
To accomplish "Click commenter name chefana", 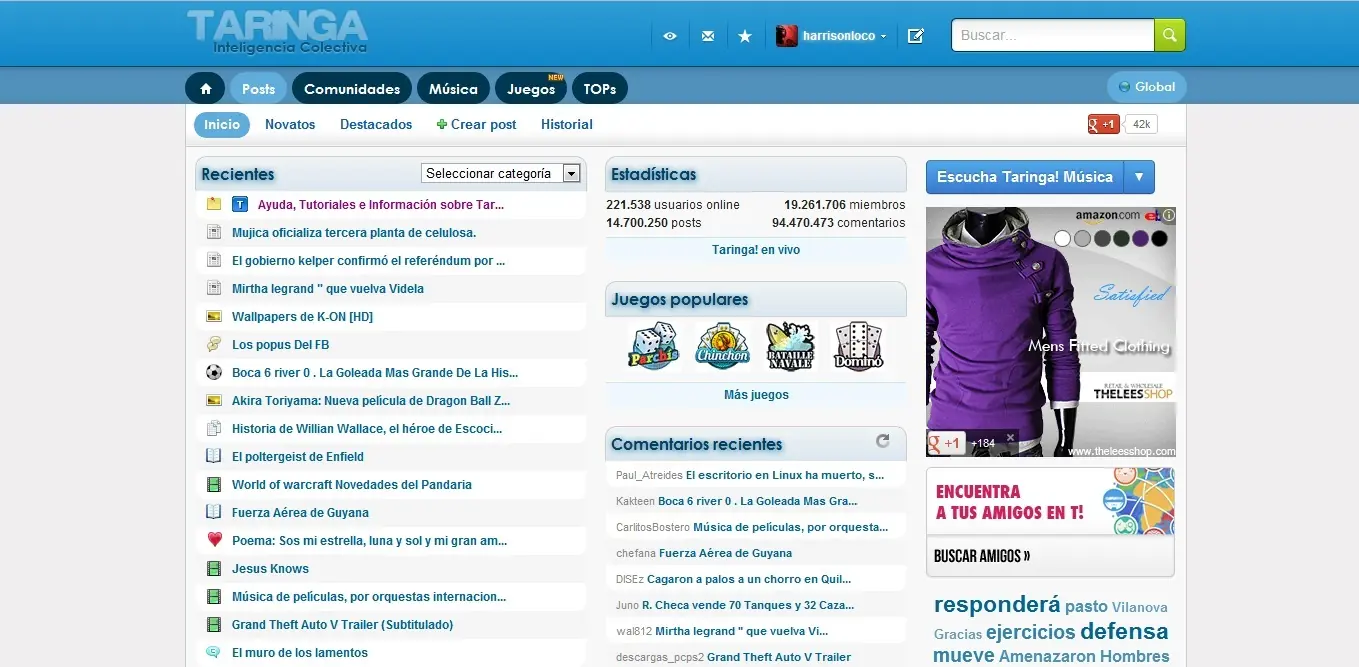I will coord(636,553).
